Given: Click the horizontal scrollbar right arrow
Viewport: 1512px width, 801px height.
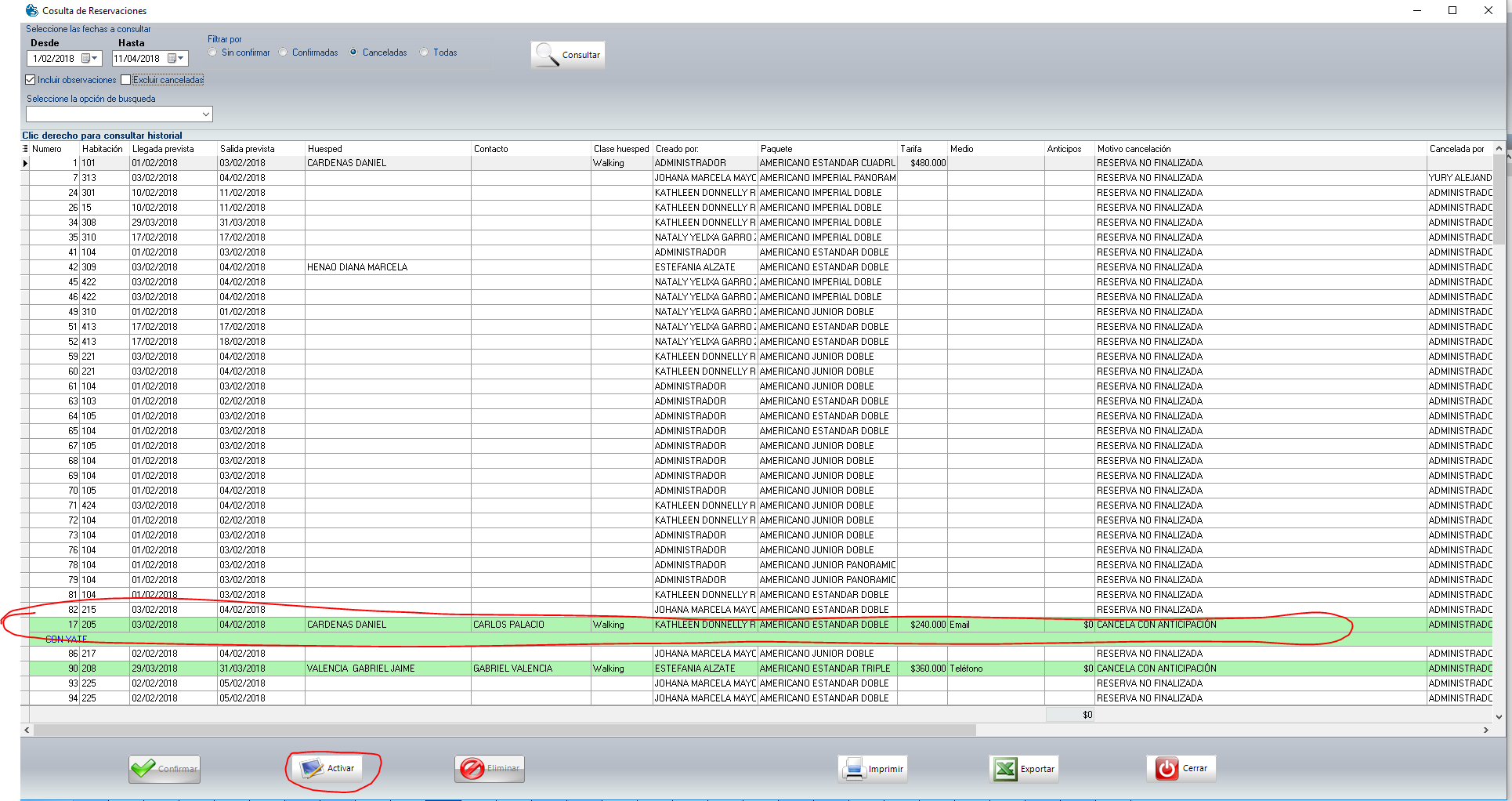Looking at the screenshot, I should 1485,730.
